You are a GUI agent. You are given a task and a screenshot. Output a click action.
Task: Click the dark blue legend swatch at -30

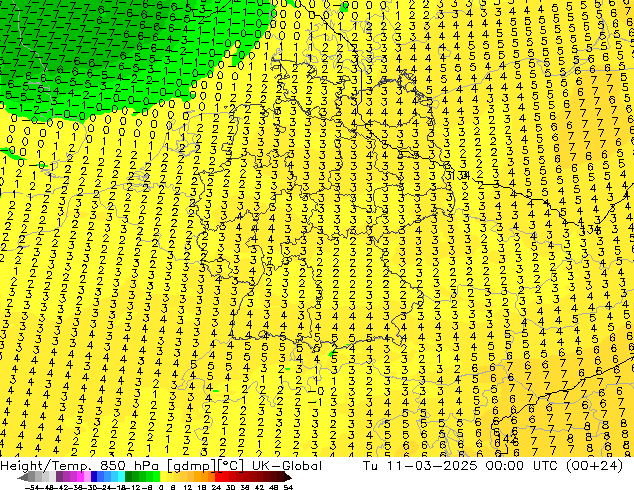(x=94, y=477)
